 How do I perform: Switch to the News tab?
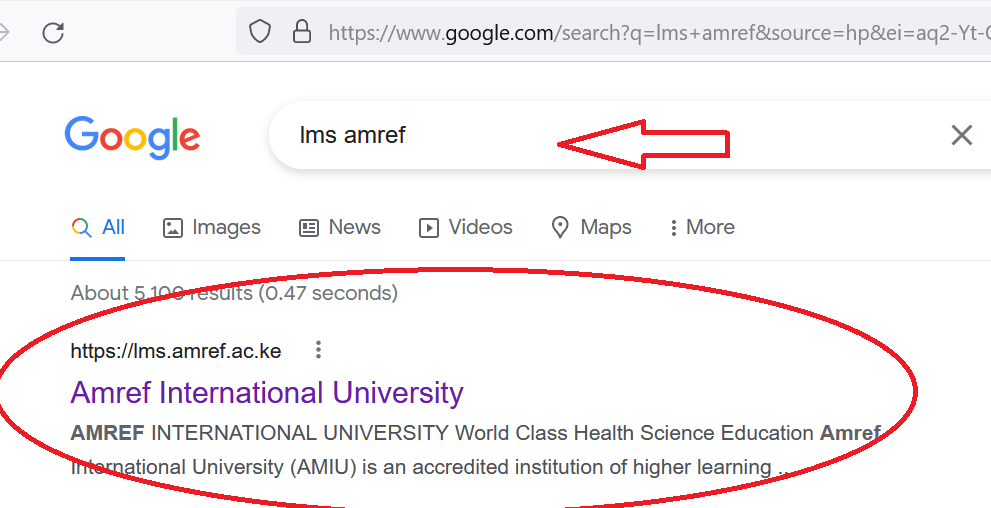click(340, 227)
